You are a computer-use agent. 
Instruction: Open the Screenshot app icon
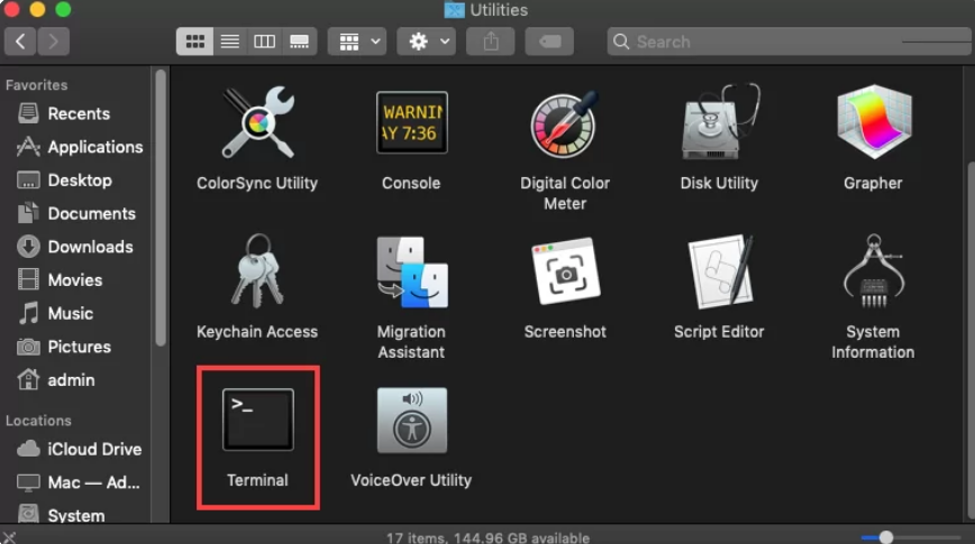point(566,271)
